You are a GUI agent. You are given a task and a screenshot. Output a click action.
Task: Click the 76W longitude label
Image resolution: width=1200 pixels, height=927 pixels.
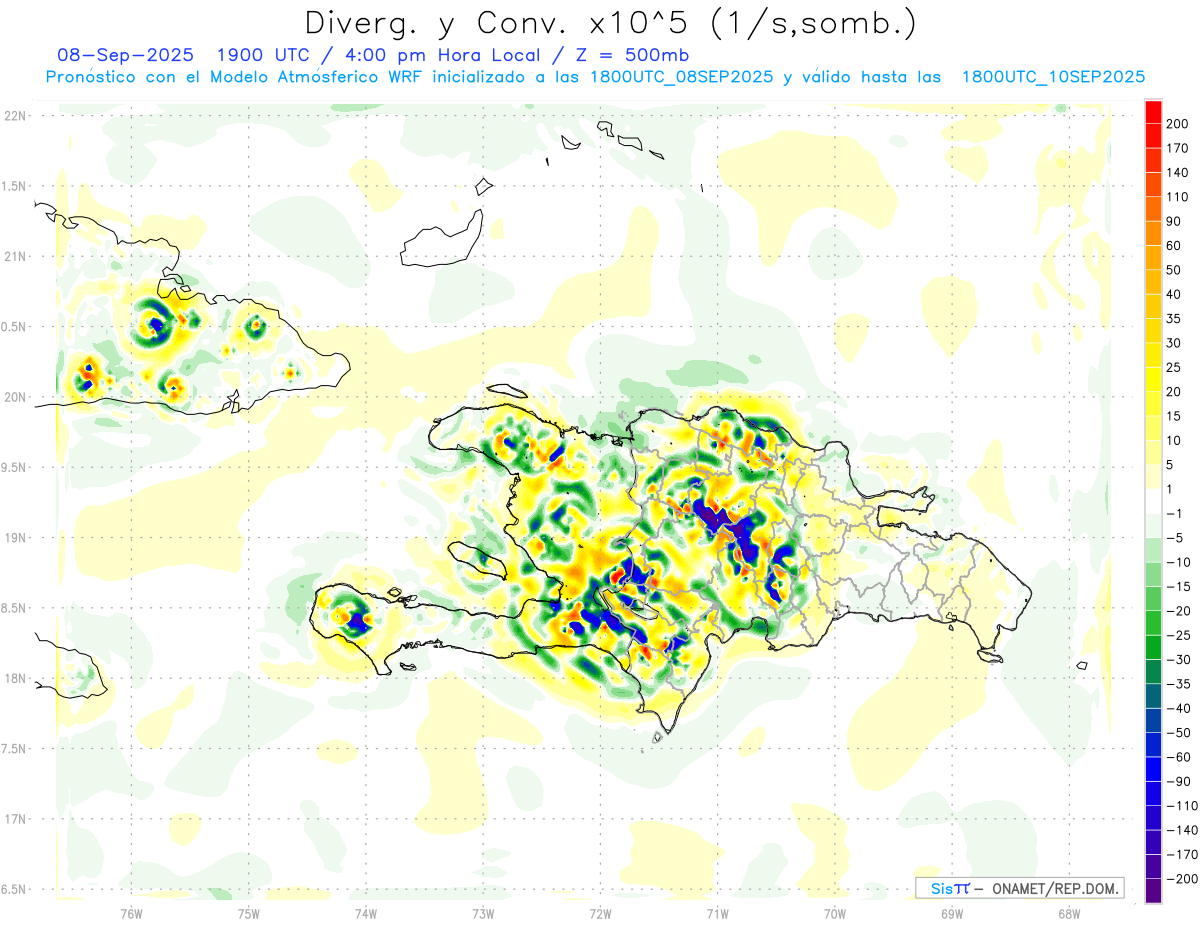tap(131, 913)
